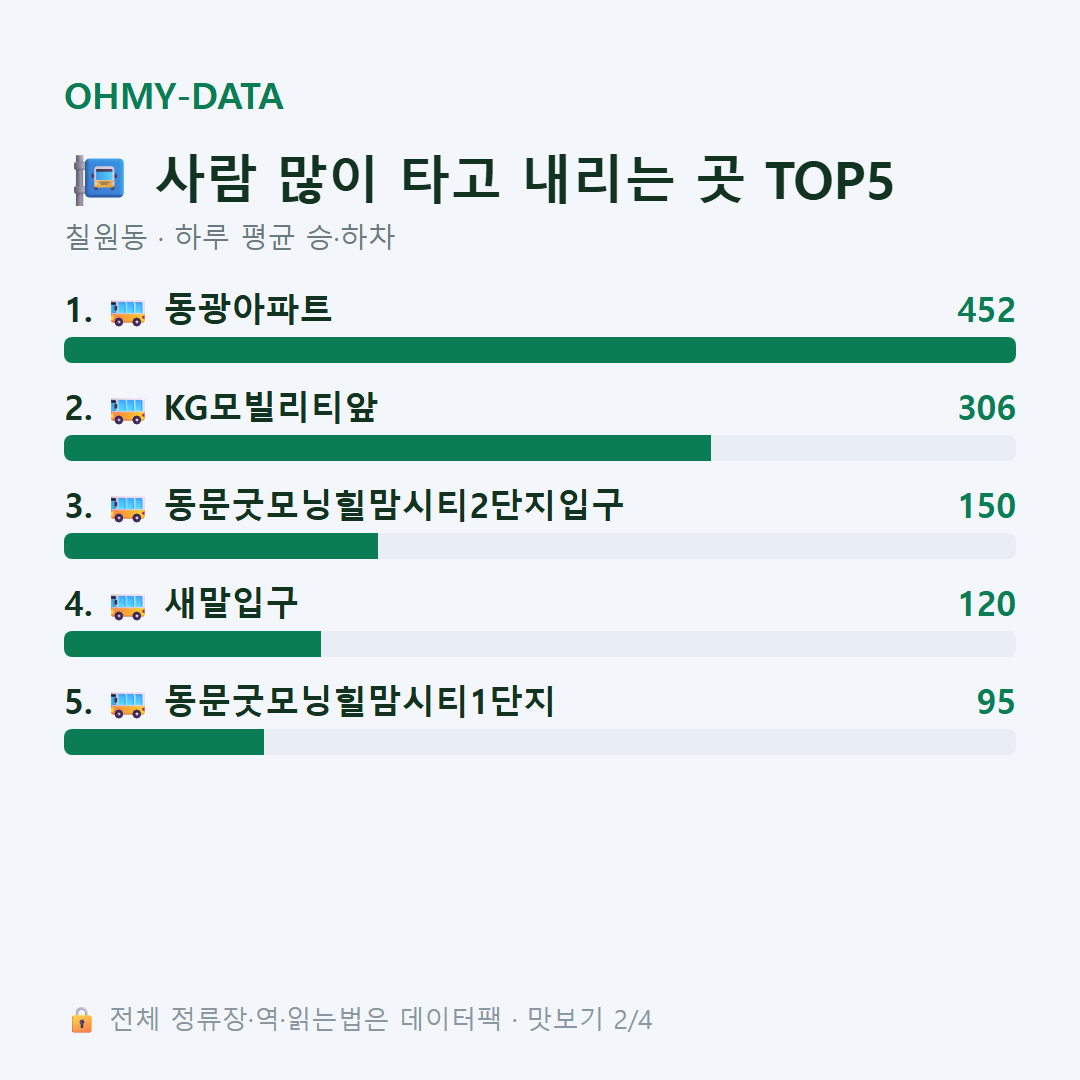Screen dimensions: 1080x1080
Task: Click the bus icon beside 동문굿모닝힐맘시티1단지
Action: (127, 703)
